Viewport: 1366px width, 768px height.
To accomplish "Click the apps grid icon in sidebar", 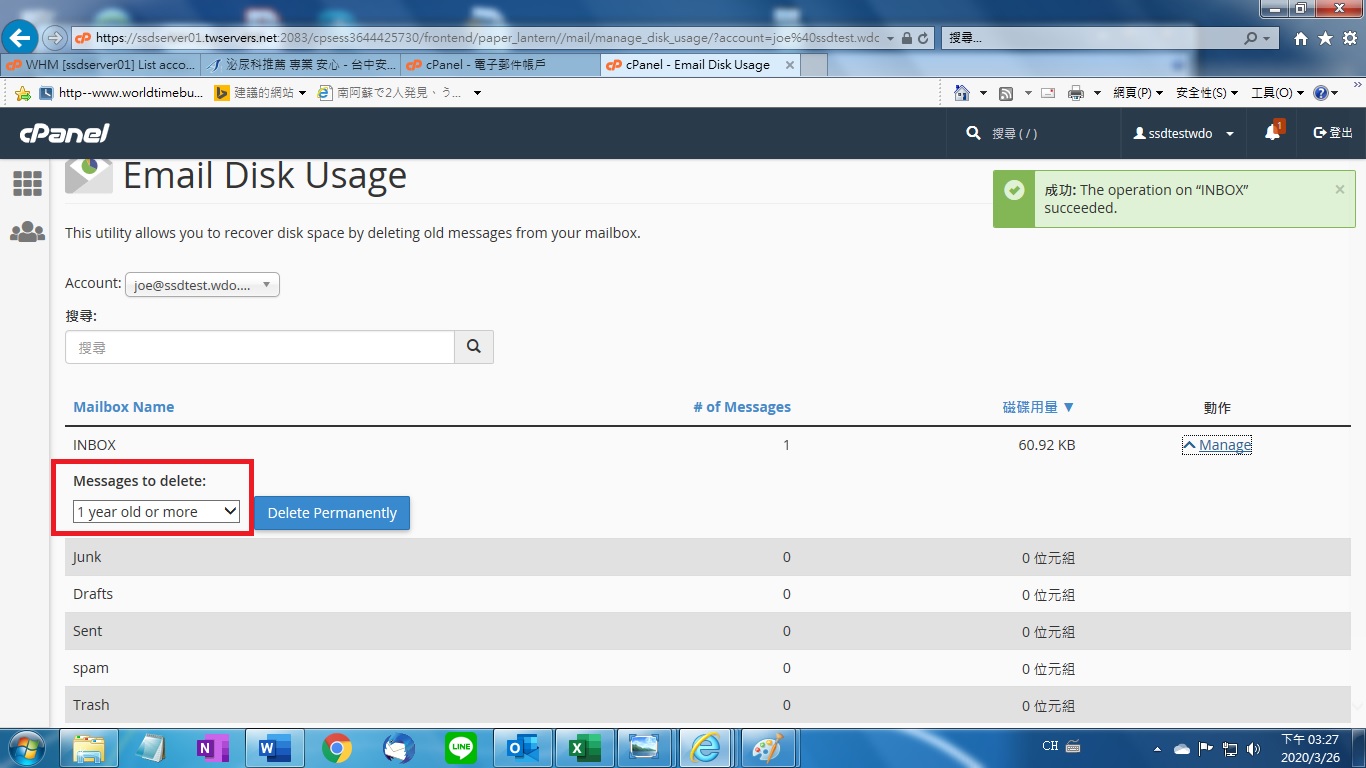I will [x=27, y=183].
